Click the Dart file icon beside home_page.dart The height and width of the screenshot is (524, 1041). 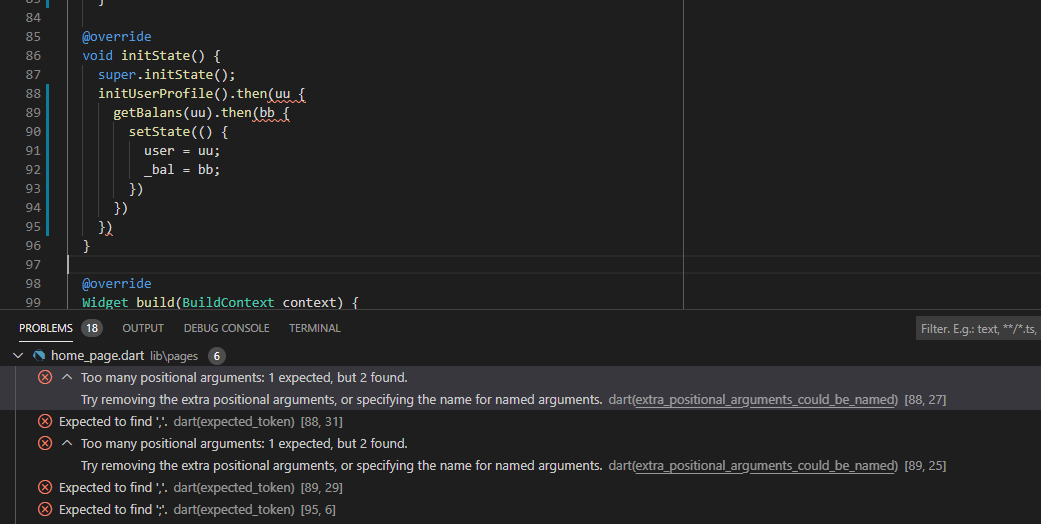click(x=39, y=355)
